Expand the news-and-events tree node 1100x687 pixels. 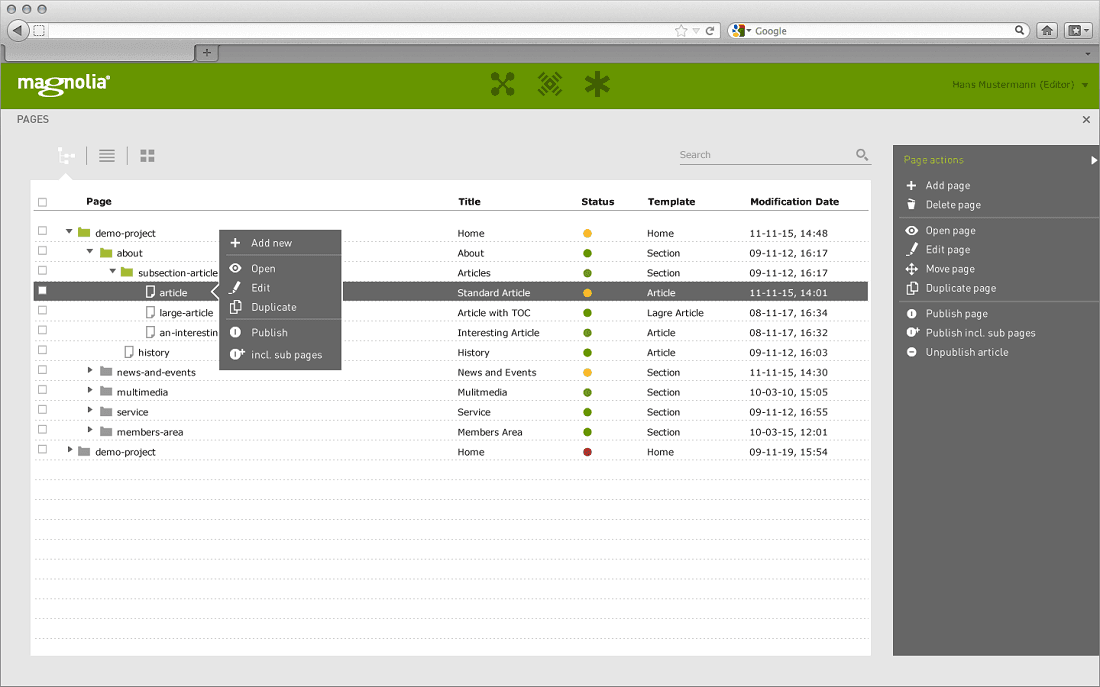click(x=89, y=371)
